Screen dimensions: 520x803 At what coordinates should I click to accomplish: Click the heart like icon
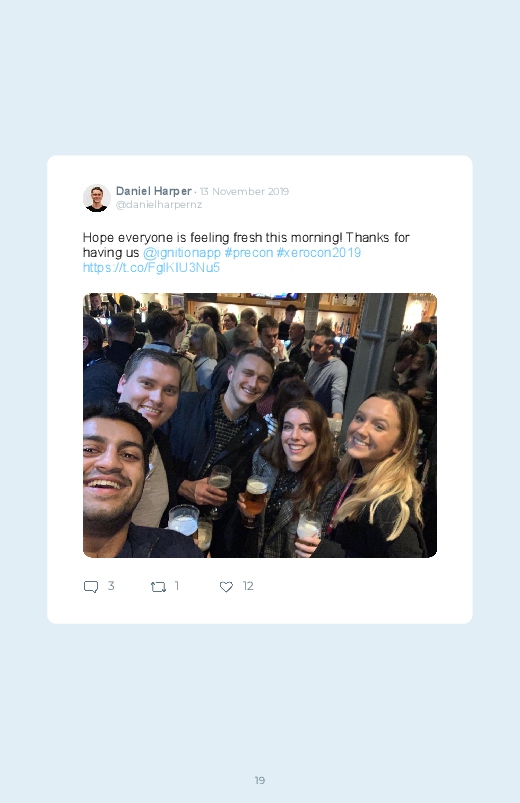point(226,587)
